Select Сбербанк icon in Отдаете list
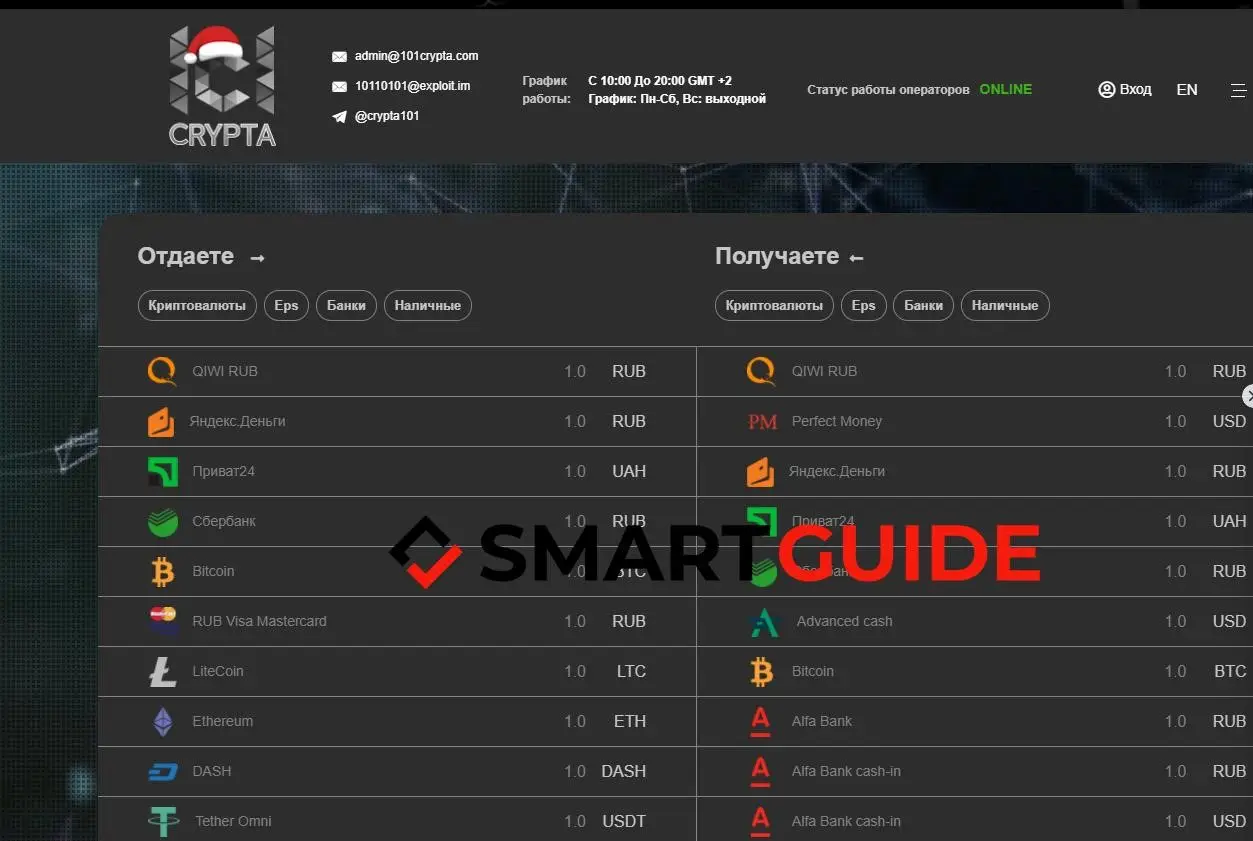 [x=162, y=521]
